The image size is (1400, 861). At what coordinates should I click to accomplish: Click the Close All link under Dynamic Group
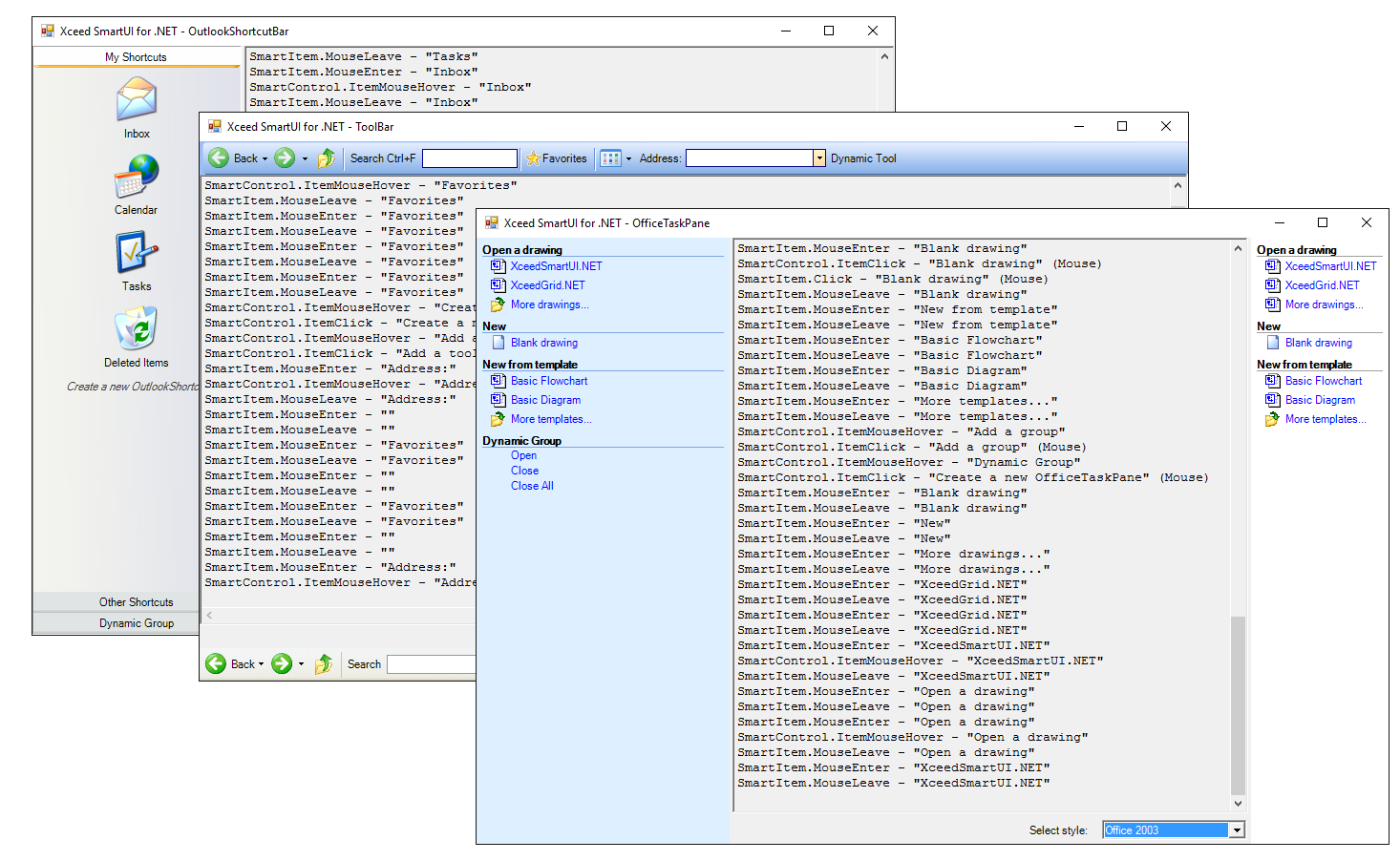tap(532, 486)
